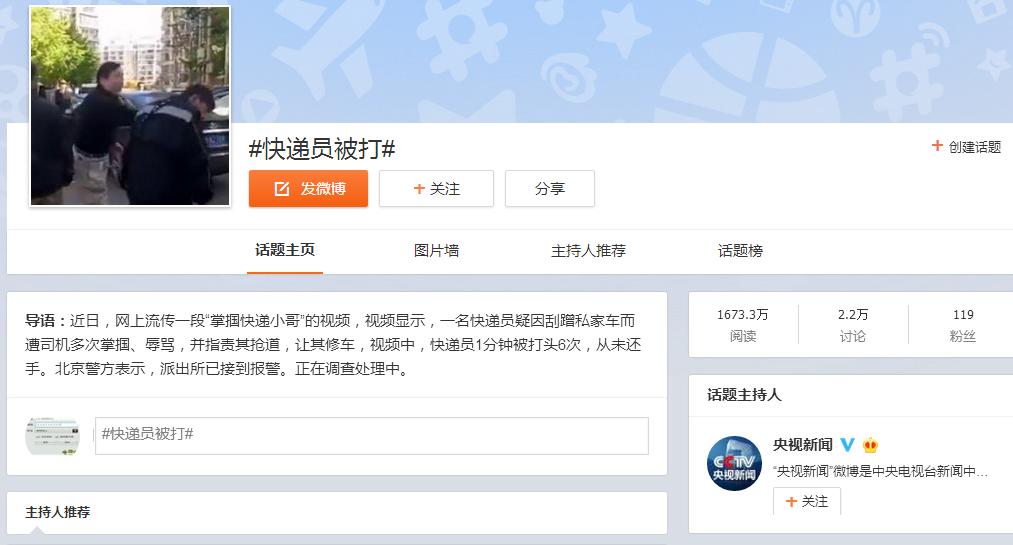Image resolution: width=1013 pixels, height=545 pixels.
Task: Click the 话题主持人 section heading
Action: (744, 395)
